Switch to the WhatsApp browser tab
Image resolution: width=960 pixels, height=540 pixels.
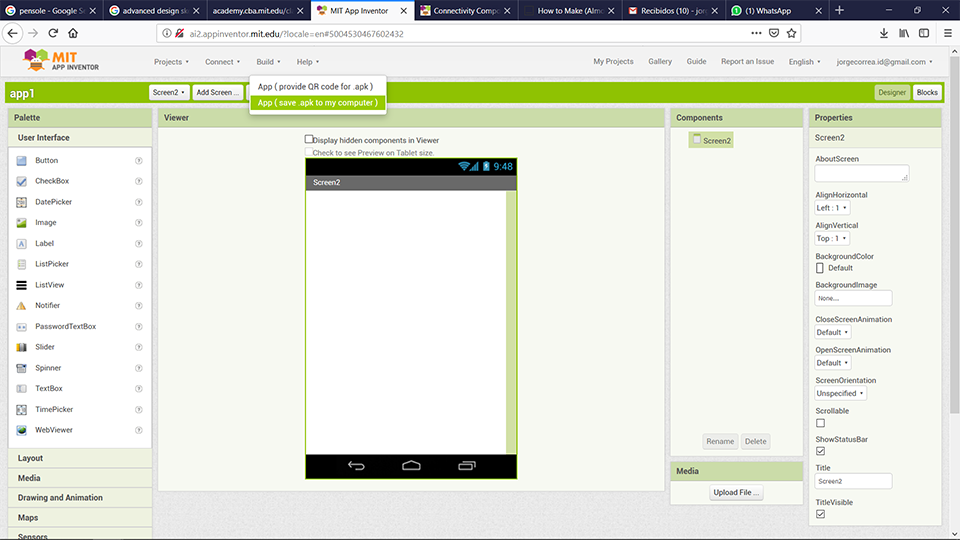coord(776,10)
